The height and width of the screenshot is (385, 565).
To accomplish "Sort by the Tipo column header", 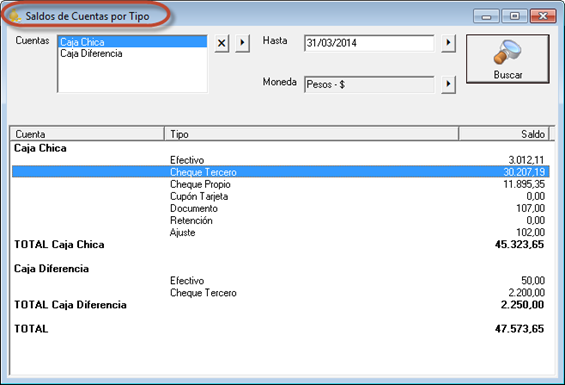I will (x=311, y=134).
